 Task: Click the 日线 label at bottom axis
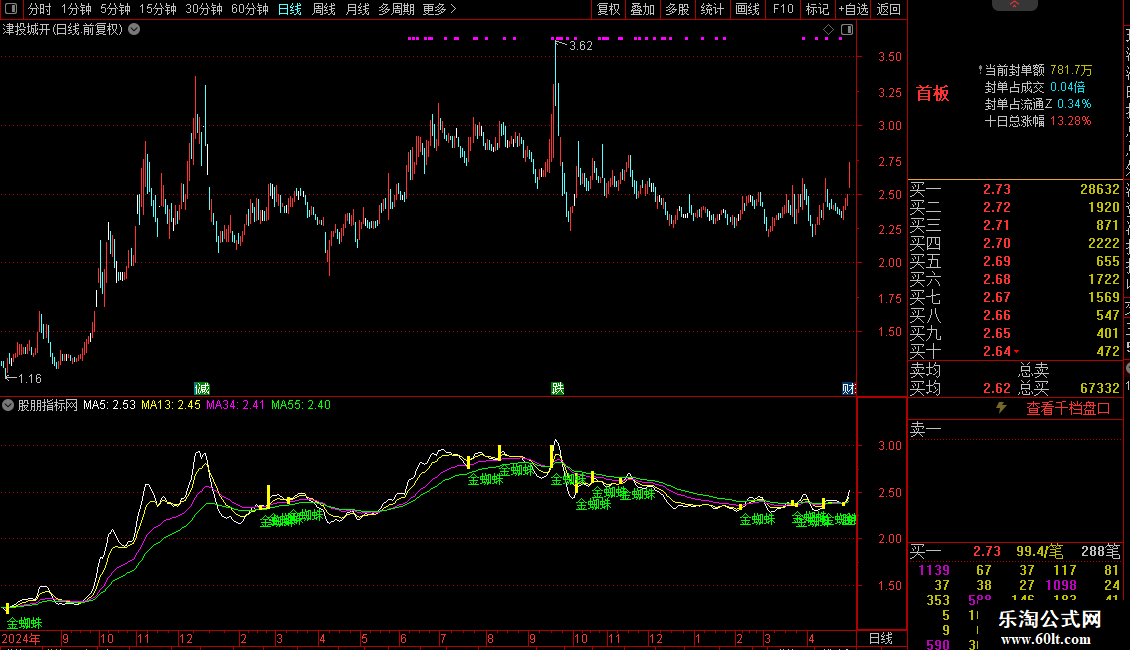pyautogui.click(x=881, y=638)
